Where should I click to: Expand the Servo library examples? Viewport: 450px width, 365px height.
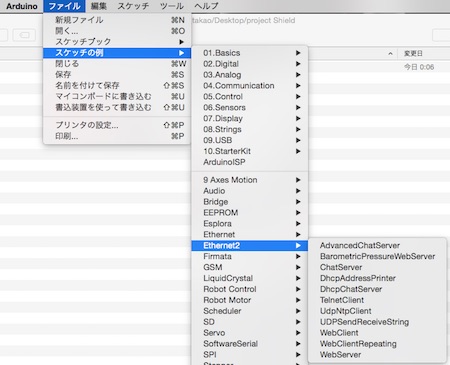[250, 333]
